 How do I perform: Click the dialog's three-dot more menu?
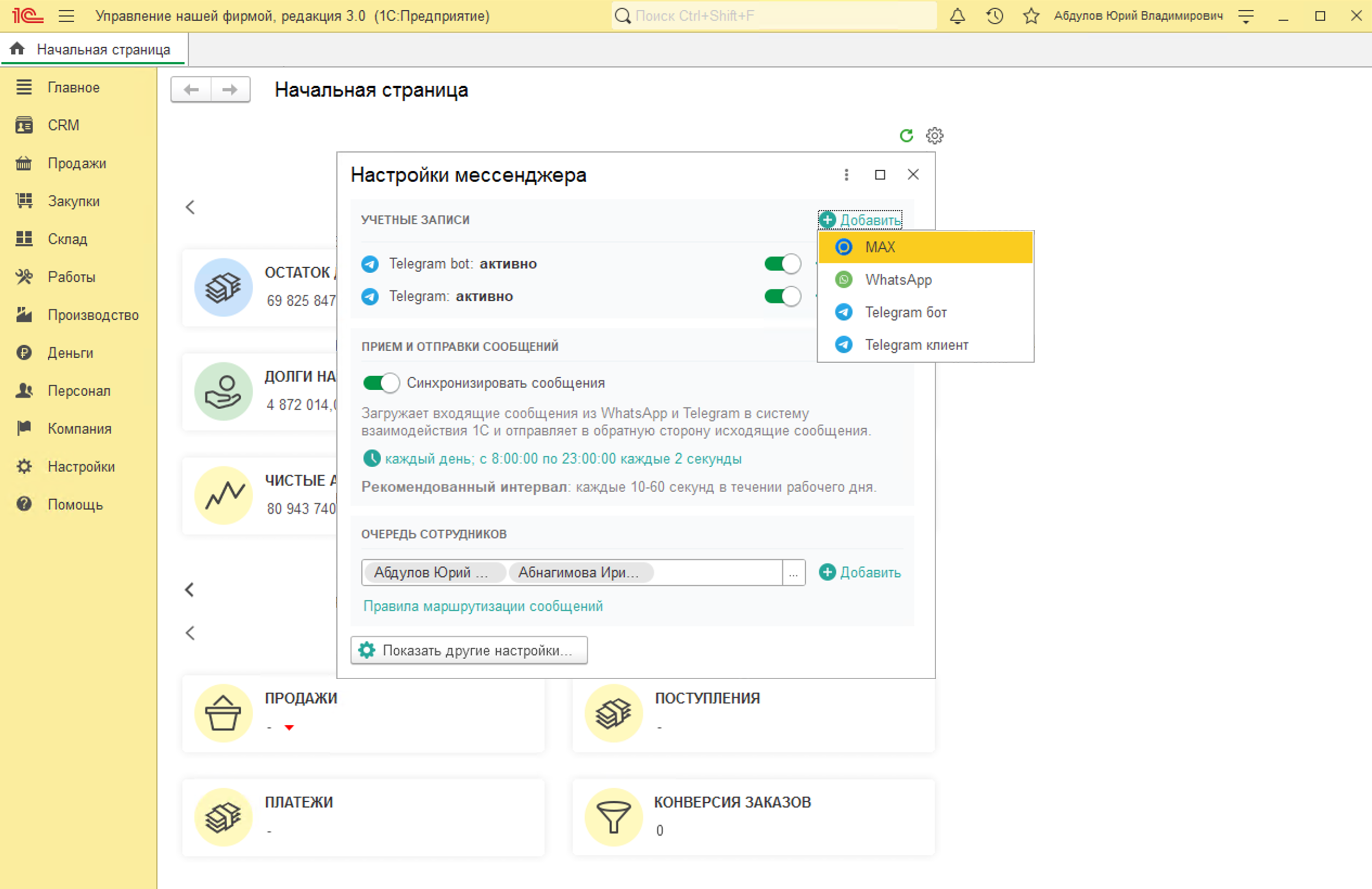pos(847,175)
